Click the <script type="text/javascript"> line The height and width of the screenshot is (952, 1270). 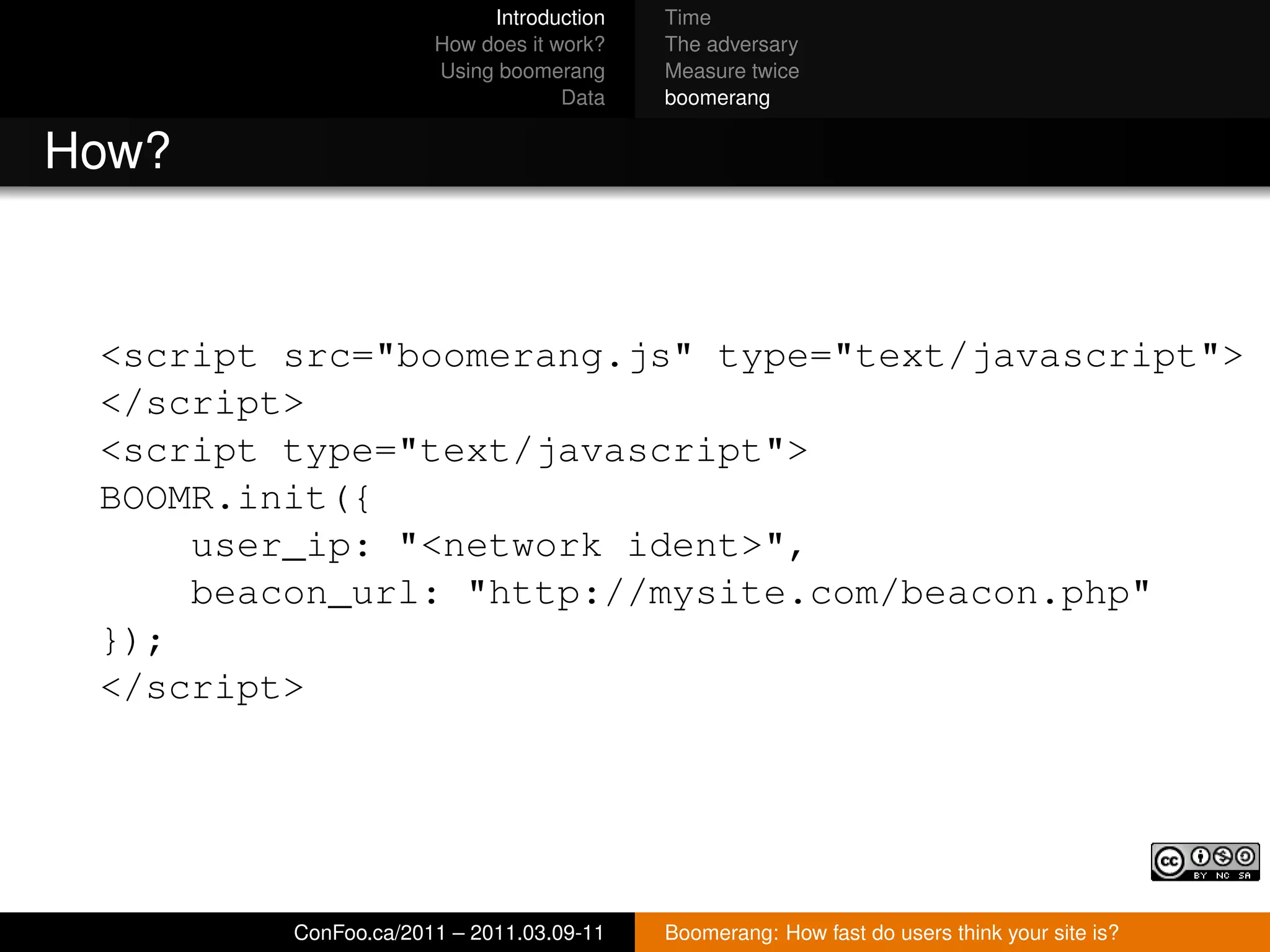[454, 452]
